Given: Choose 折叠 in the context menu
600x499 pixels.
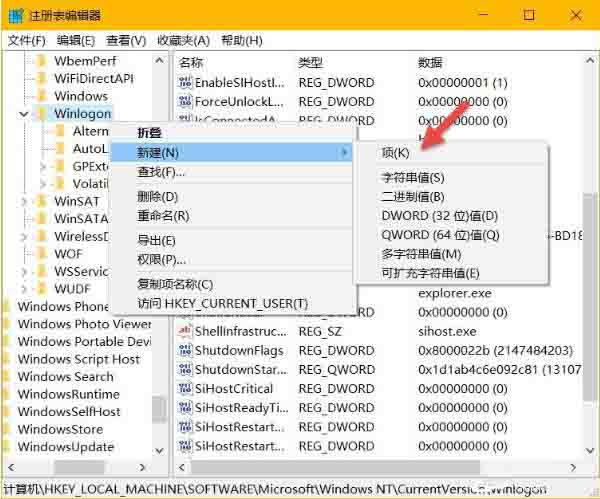Looking at the screenshot, I should click(232, 133).
